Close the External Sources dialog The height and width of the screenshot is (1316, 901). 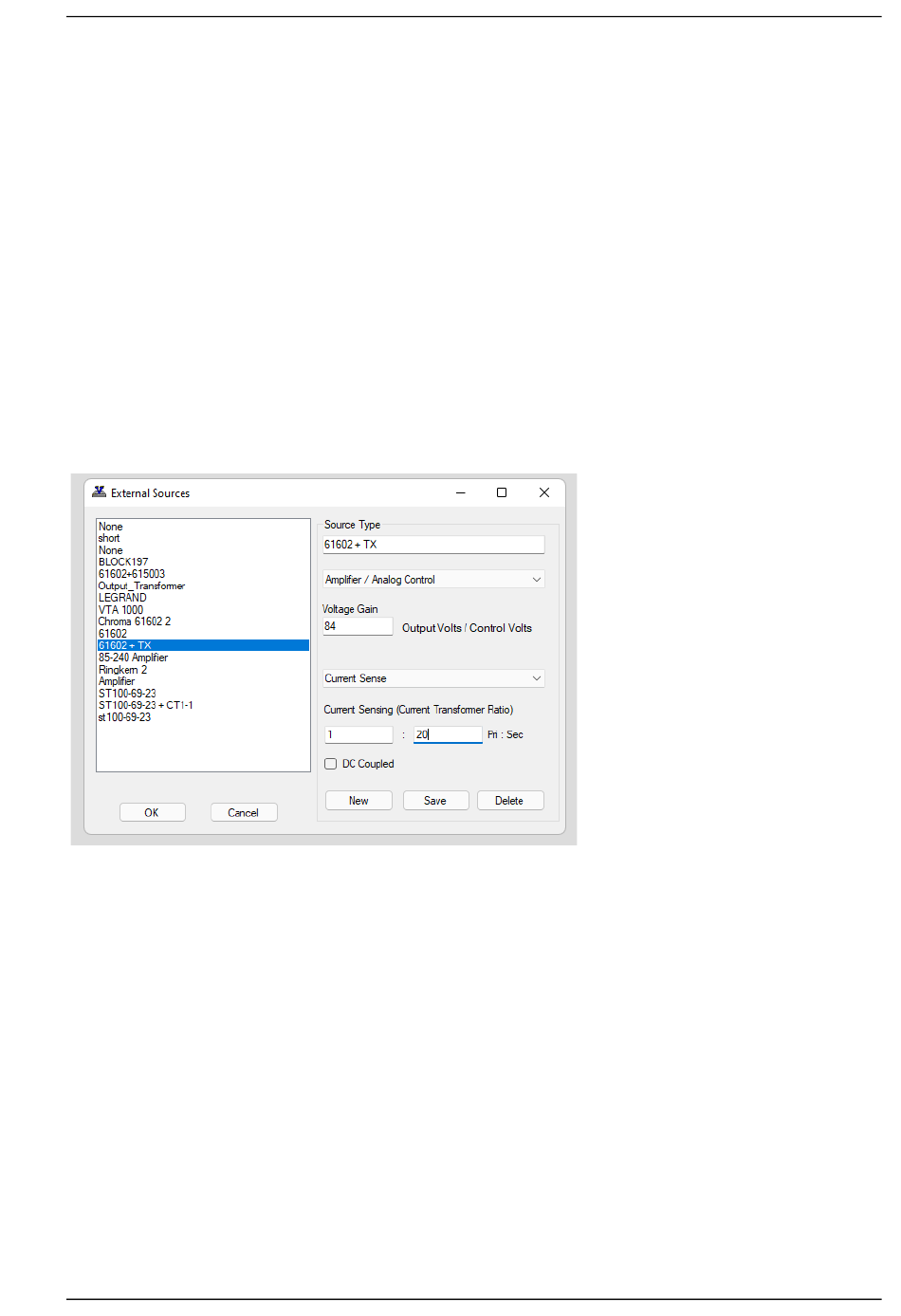(544, 492)
